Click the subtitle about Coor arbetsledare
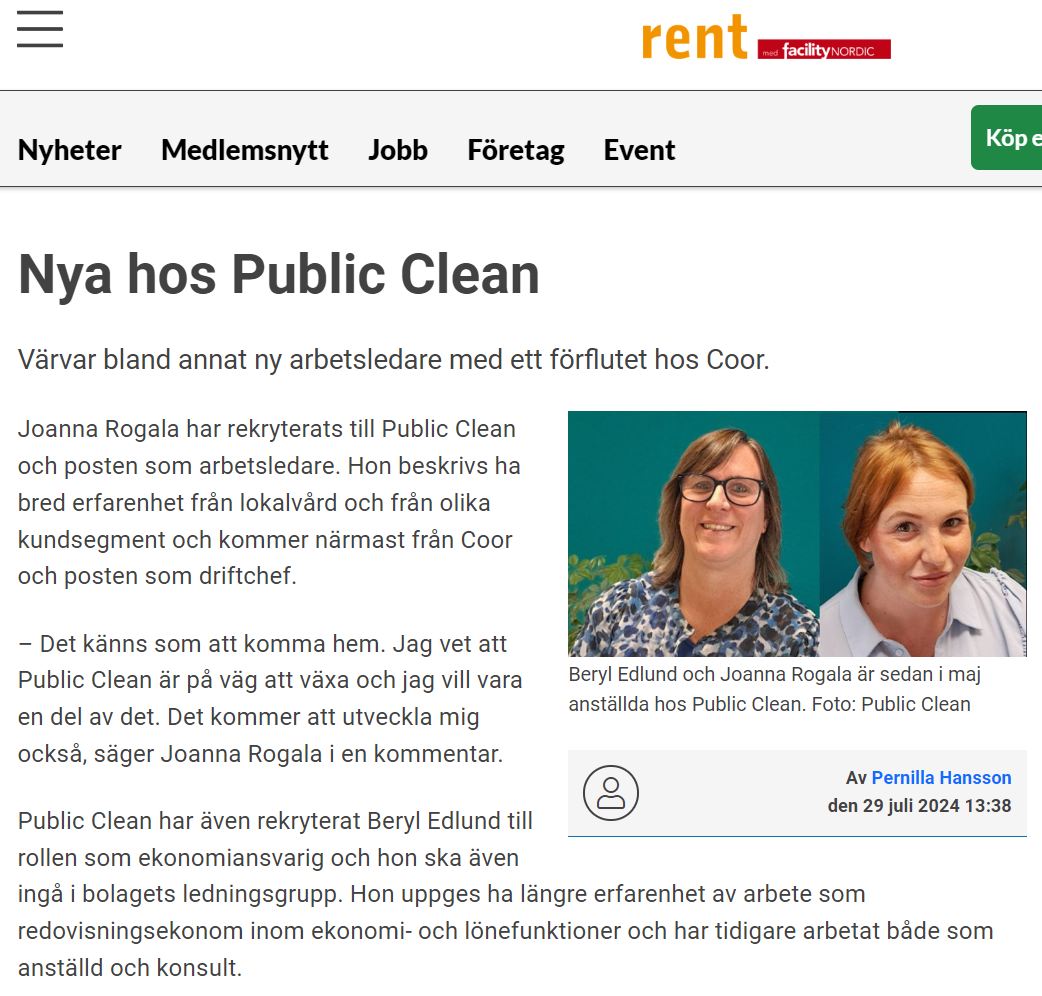This screenshot has height=996, width=1042. click(393, 359)
